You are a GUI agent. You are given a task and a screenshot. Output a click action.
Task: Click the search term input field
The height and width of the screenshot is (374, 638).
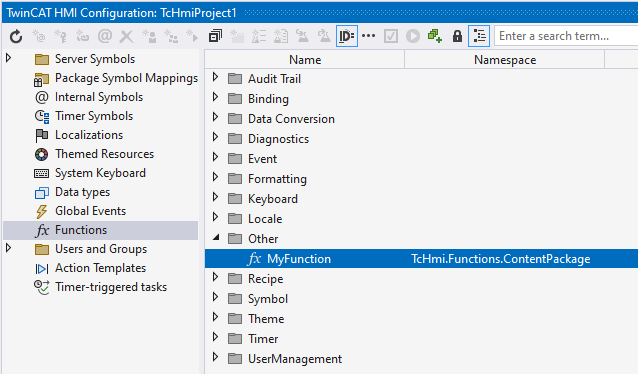click(566, 36)
